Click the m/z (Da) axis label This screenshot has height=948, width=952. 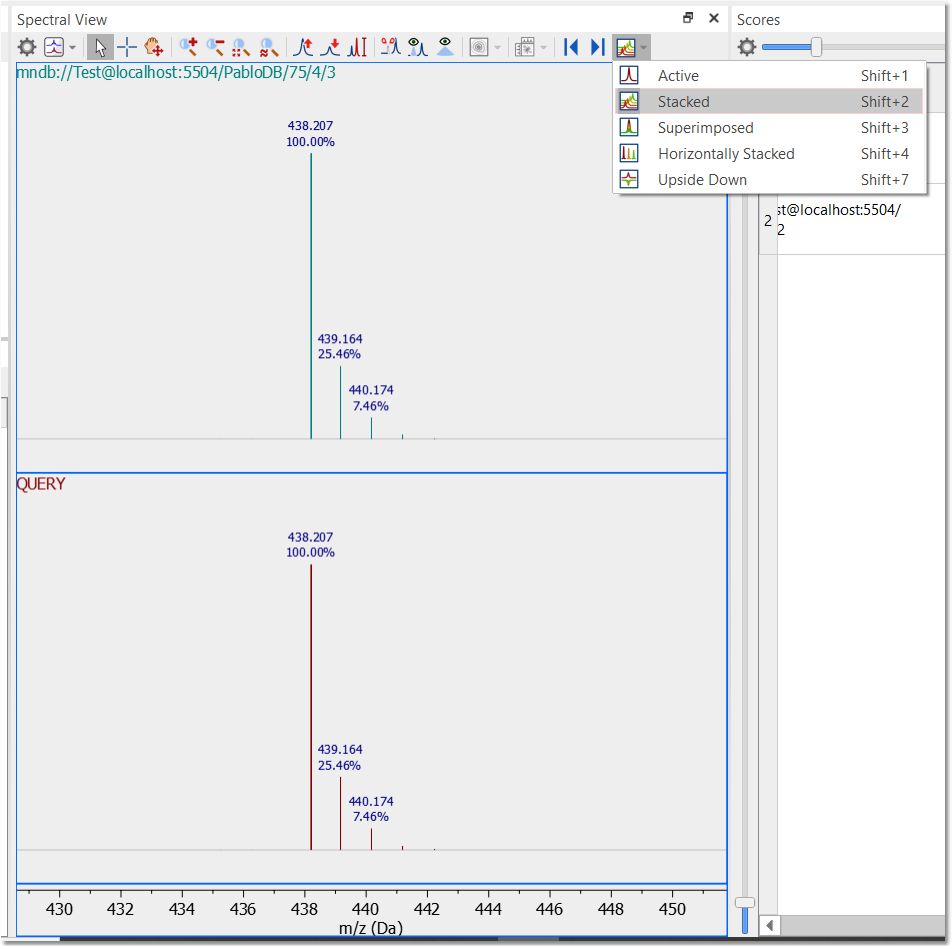click(x=371, y=928)
